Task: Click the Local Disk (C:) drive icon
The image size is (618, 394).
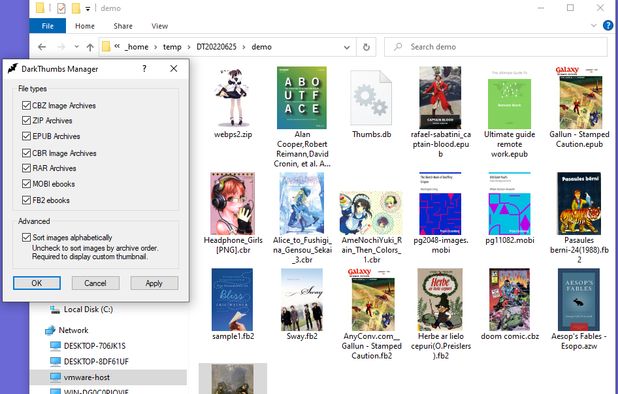Action: point(55,310)
